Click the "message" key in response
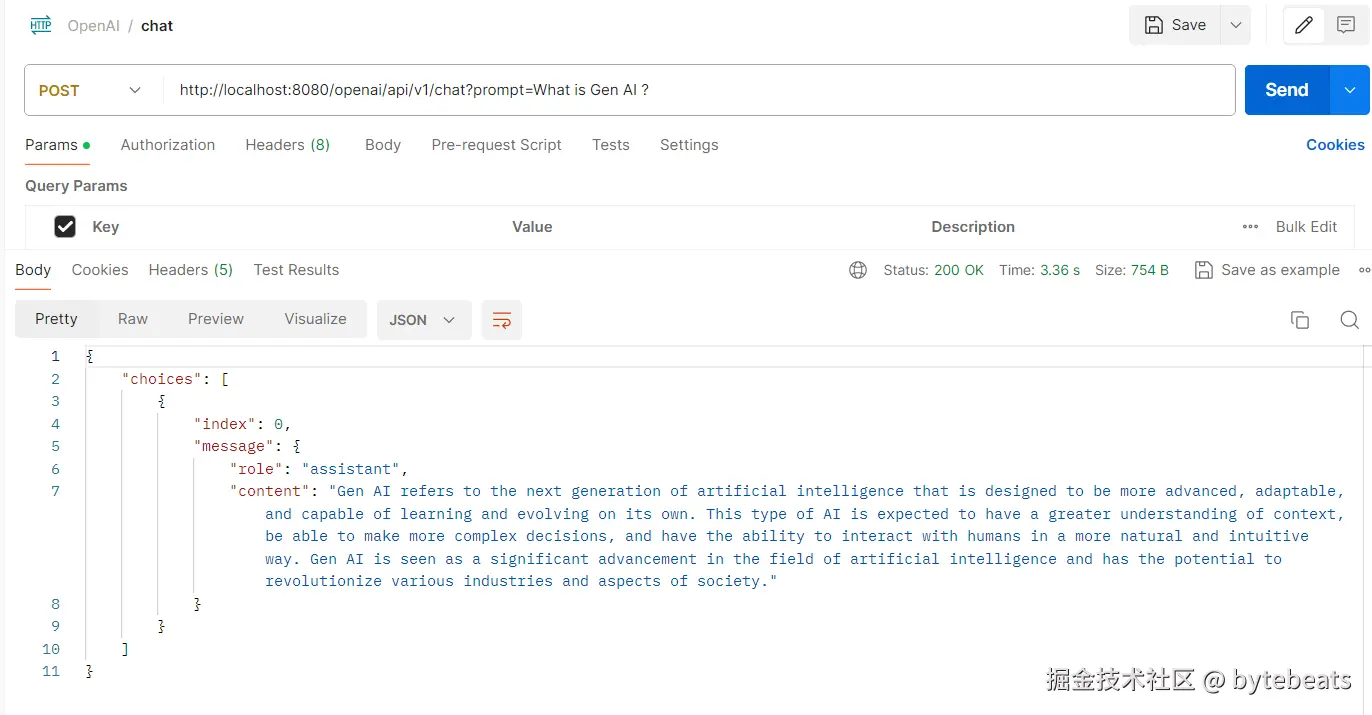 [x=234, y=446]
